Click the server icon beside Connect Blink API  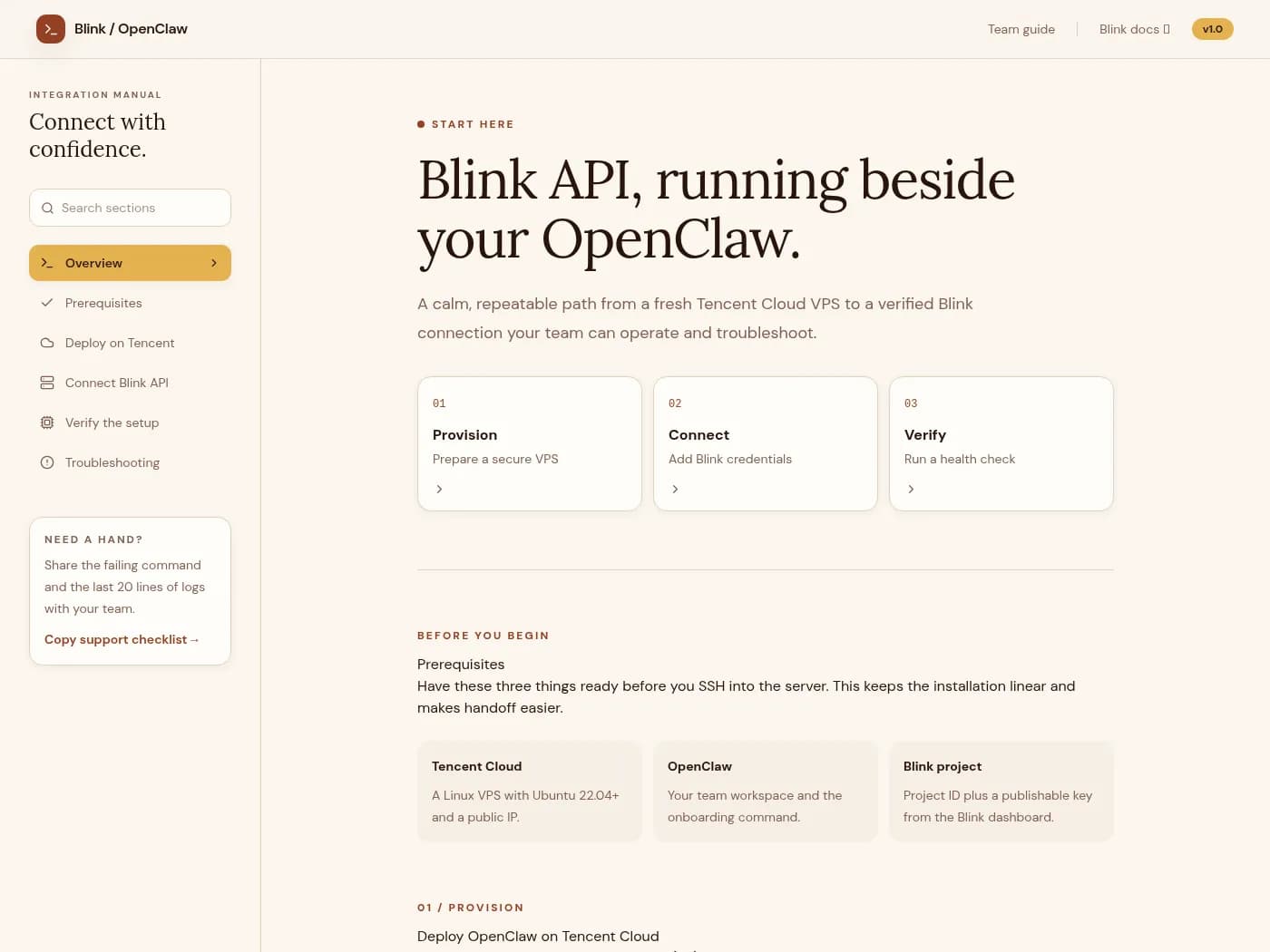coord(47,383)
